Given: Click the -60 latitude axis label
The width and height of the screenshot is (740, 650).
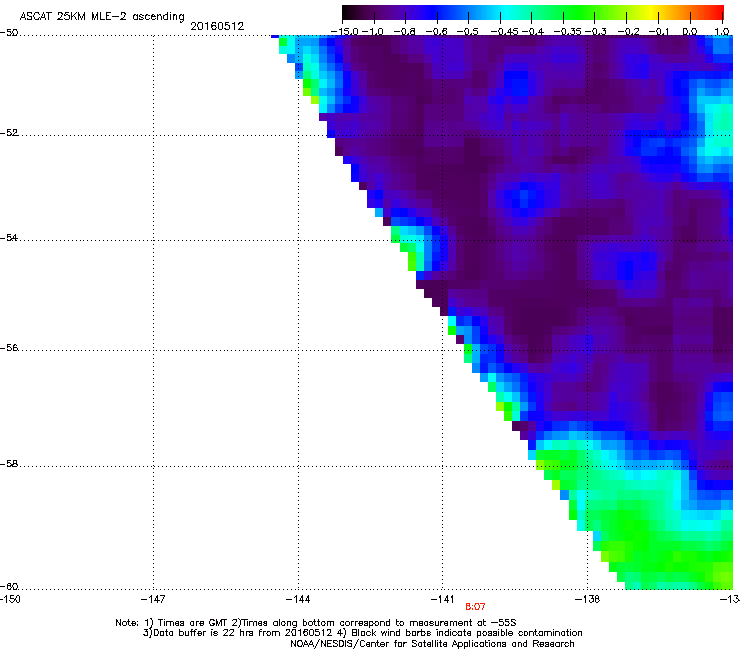Looking at the screenshot, I should pyautogui.click(x=9, y=586).
